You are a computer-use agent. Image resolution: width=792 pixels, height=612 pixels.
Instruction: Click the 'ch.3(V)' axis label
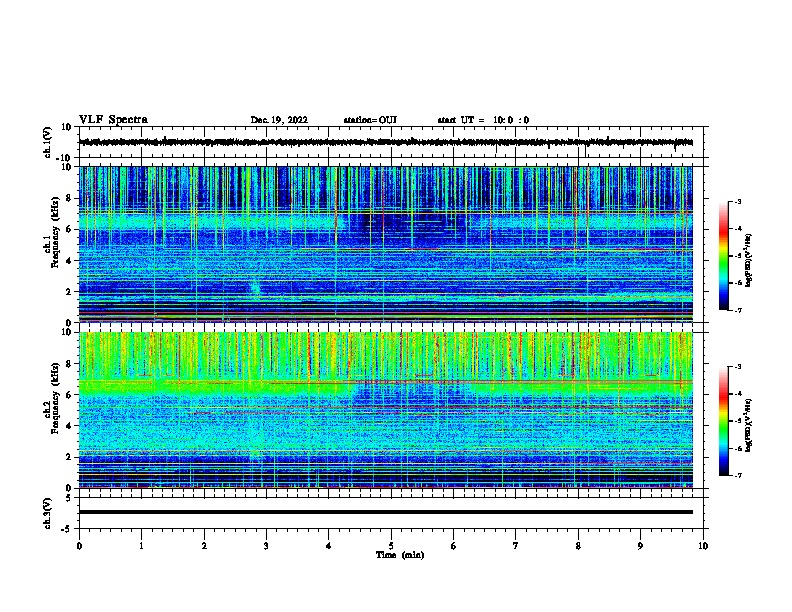(x=47, y=513)
